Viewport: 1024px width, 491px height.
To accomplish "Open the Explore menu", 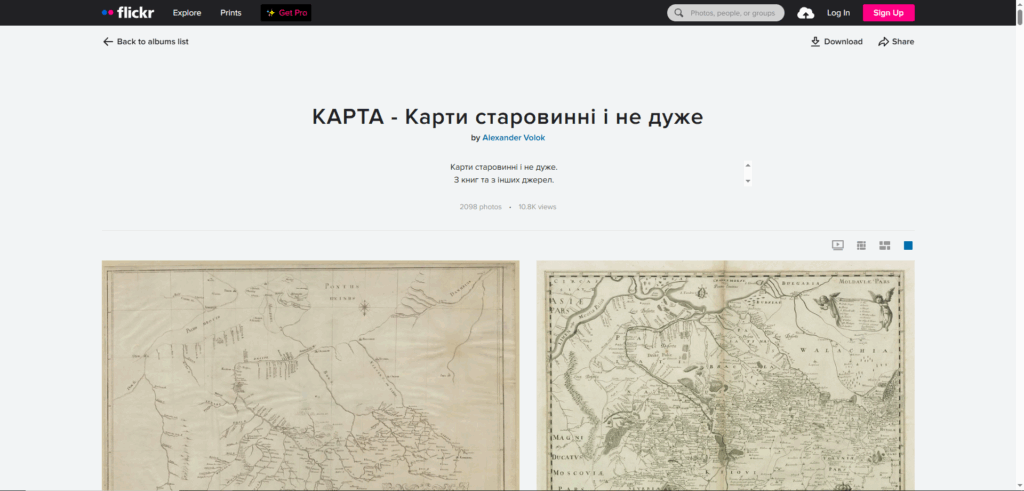I will tap(187, 13).
